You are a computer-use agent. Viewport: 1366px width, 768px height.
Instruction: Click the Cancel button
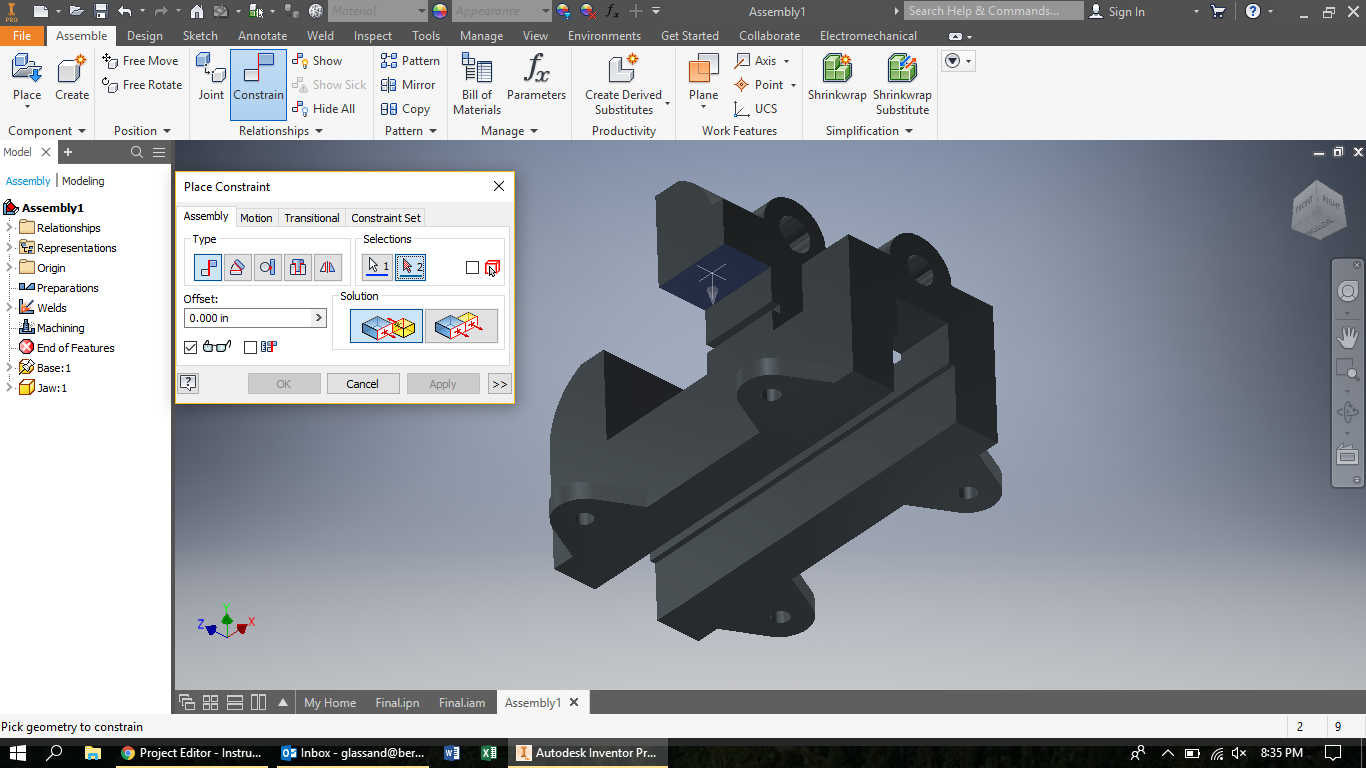coord(362,384)
